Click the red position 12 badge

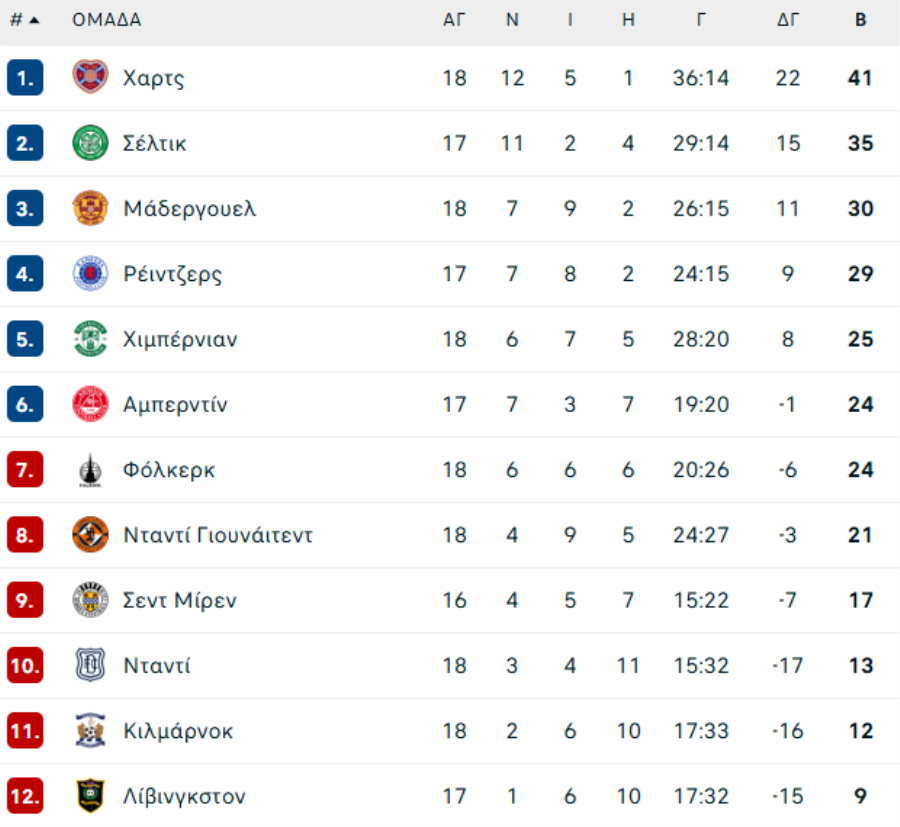pyautogui.click(x=25, y=796)
